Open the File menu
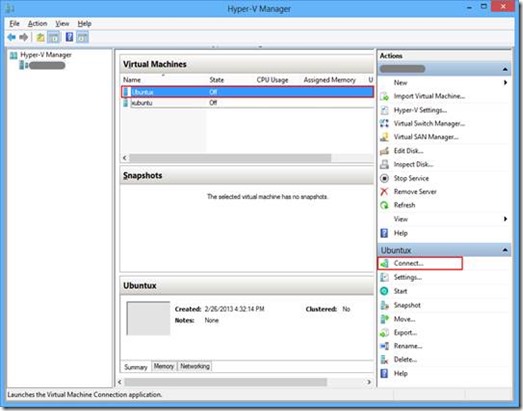The height and width of the screenshot is (411, 523). coord(14,23)
